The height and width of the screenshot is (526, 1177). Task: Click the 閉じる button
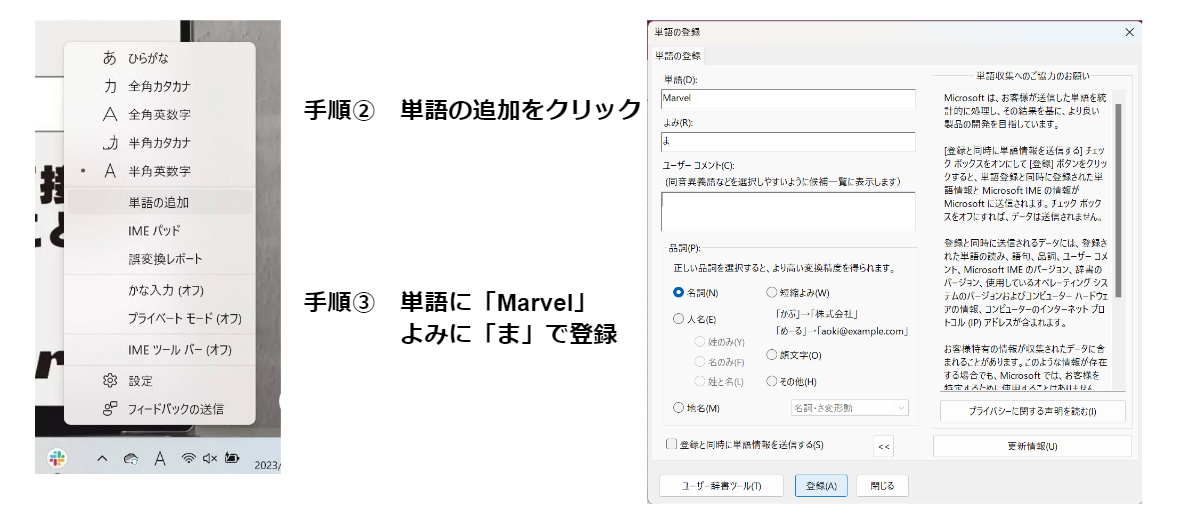pos(882,485)
